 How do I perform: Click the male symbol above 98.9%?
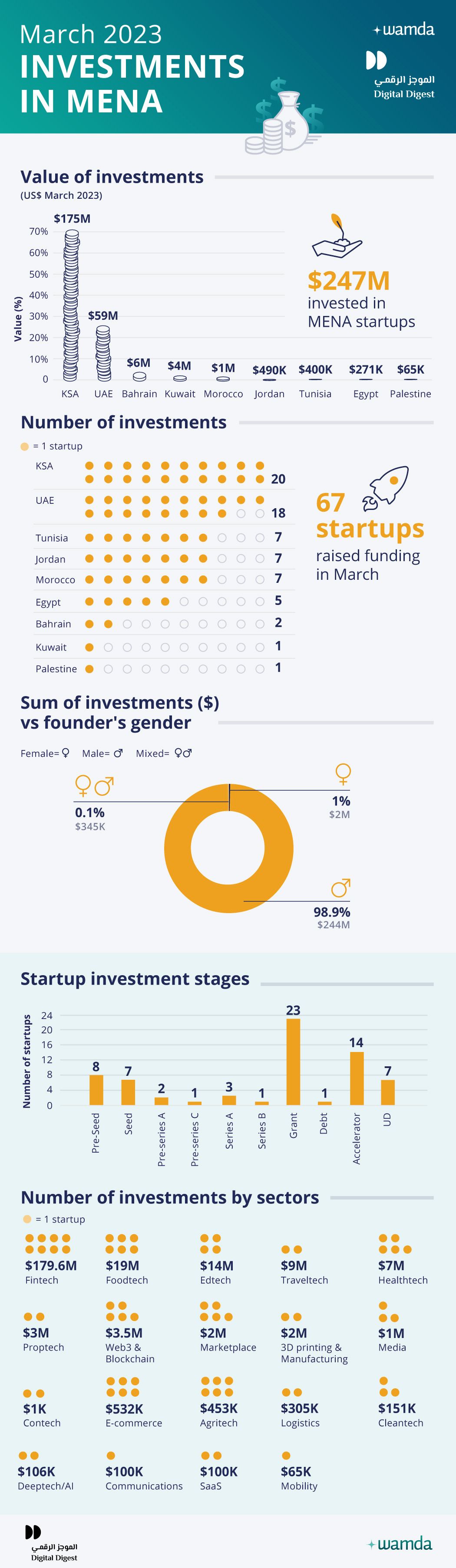(341, 888)
